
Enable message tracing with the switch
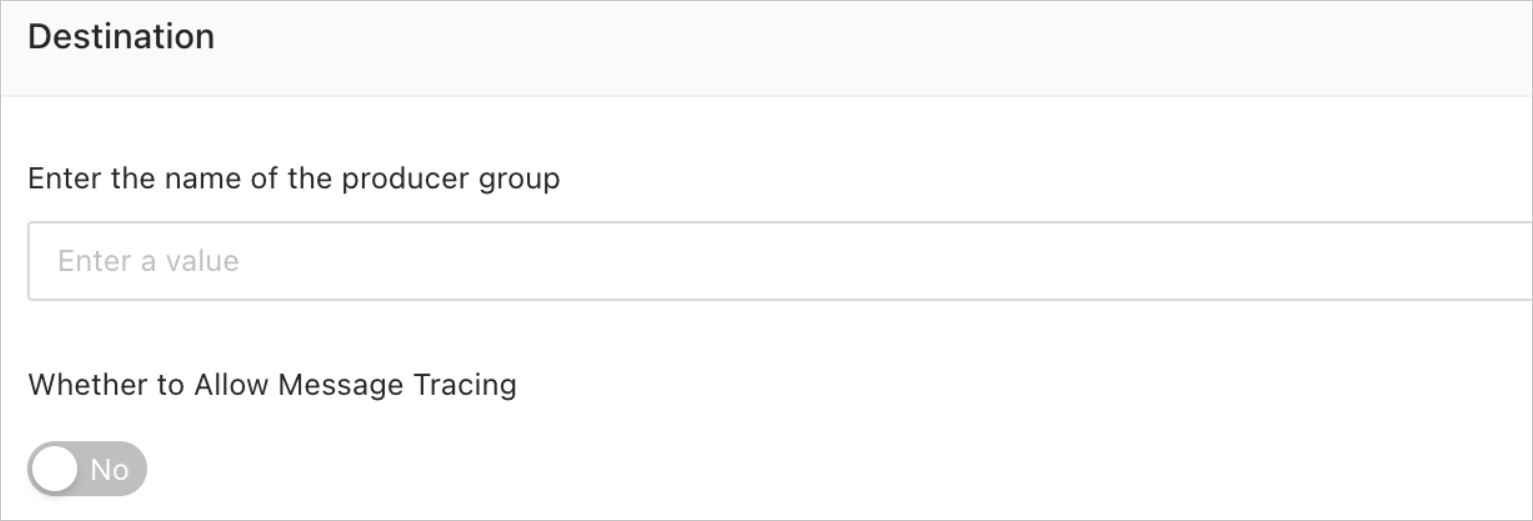click(87, 469)
